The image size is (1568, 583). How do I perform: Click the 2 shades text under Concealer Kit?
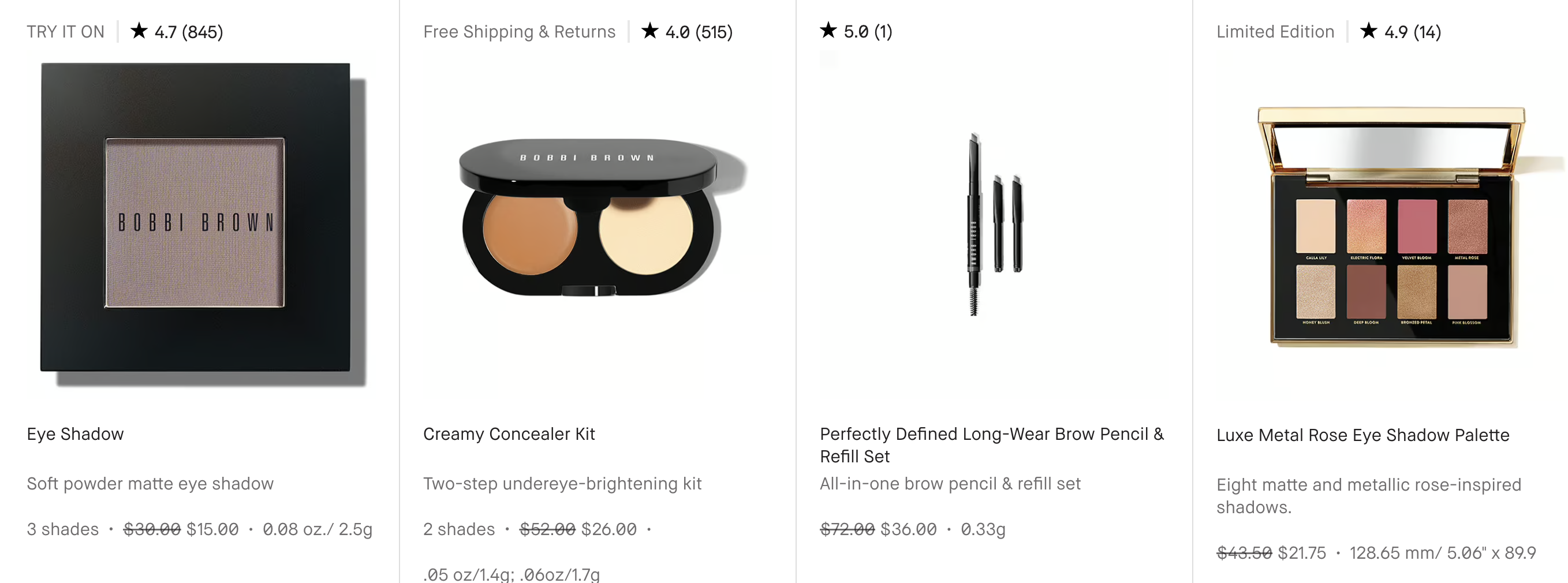click(x=459, y=529)
